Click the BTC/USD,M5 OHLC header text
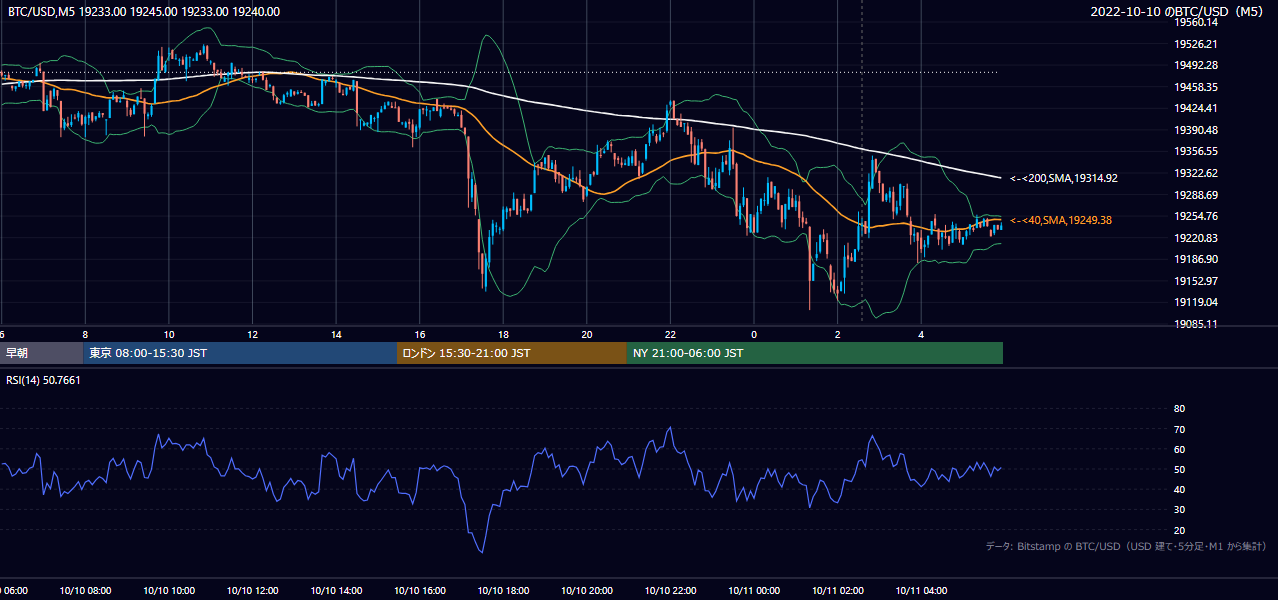This screenshot has height=600, width=1278. (144, 12)
